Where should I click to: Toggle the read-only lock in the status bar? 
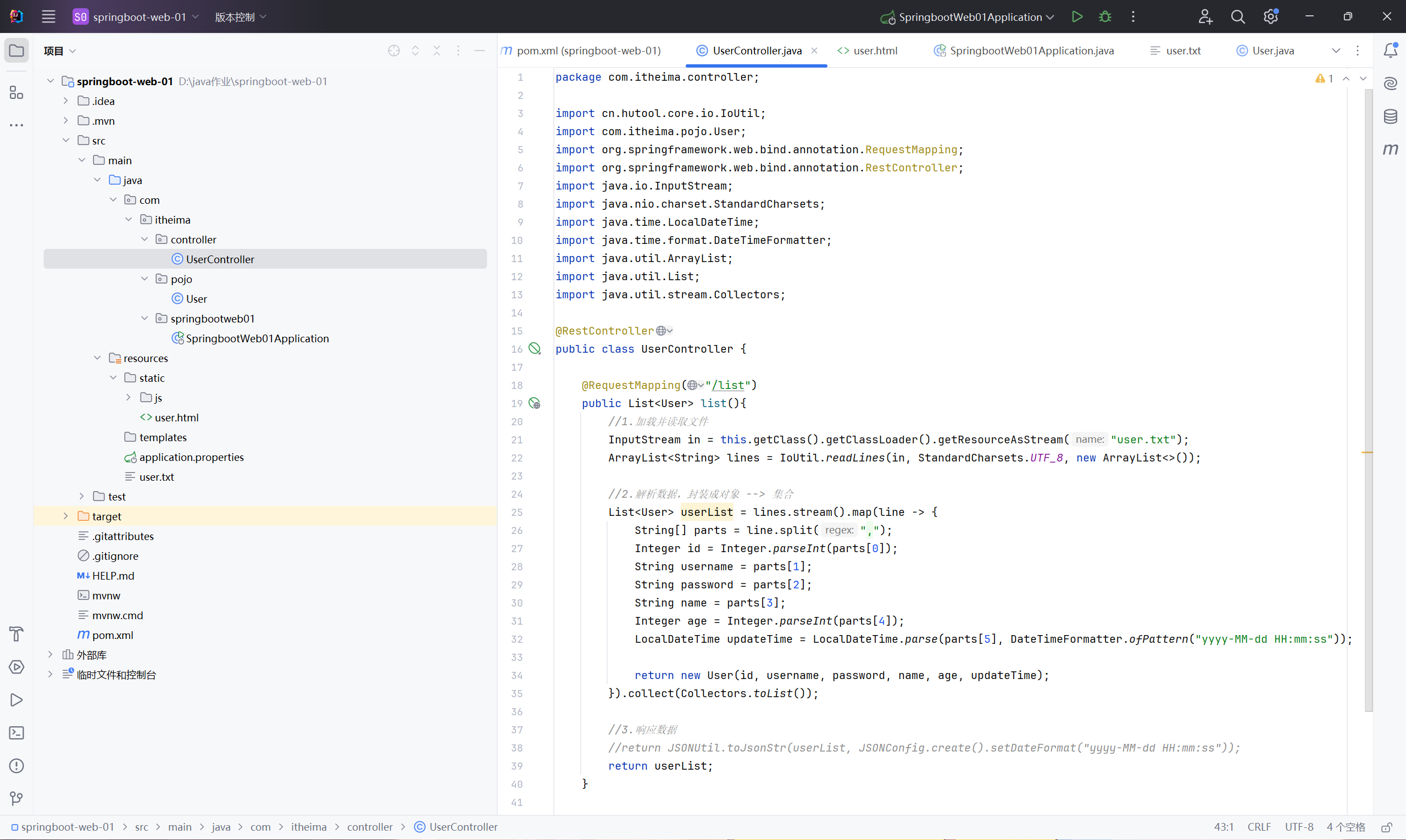click(x=1386, y=827)
